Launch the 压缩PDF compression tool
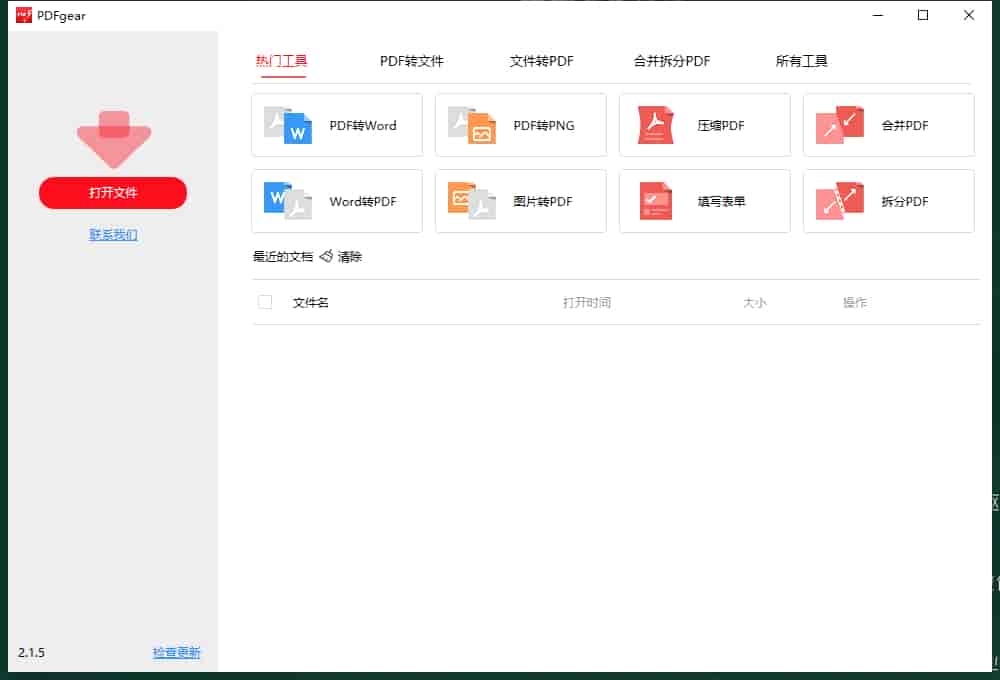The image size is (1000, 680). [704, 124]
